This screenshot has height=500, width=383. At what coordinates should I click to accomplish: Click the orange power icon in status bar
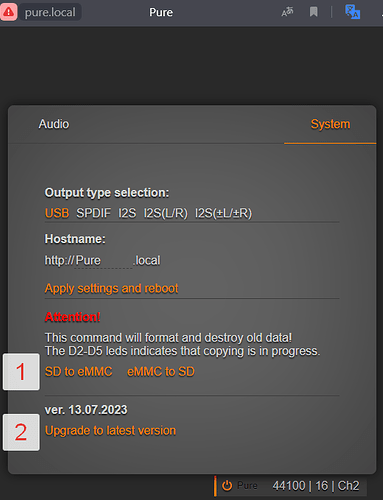click(x=227, y=486)
